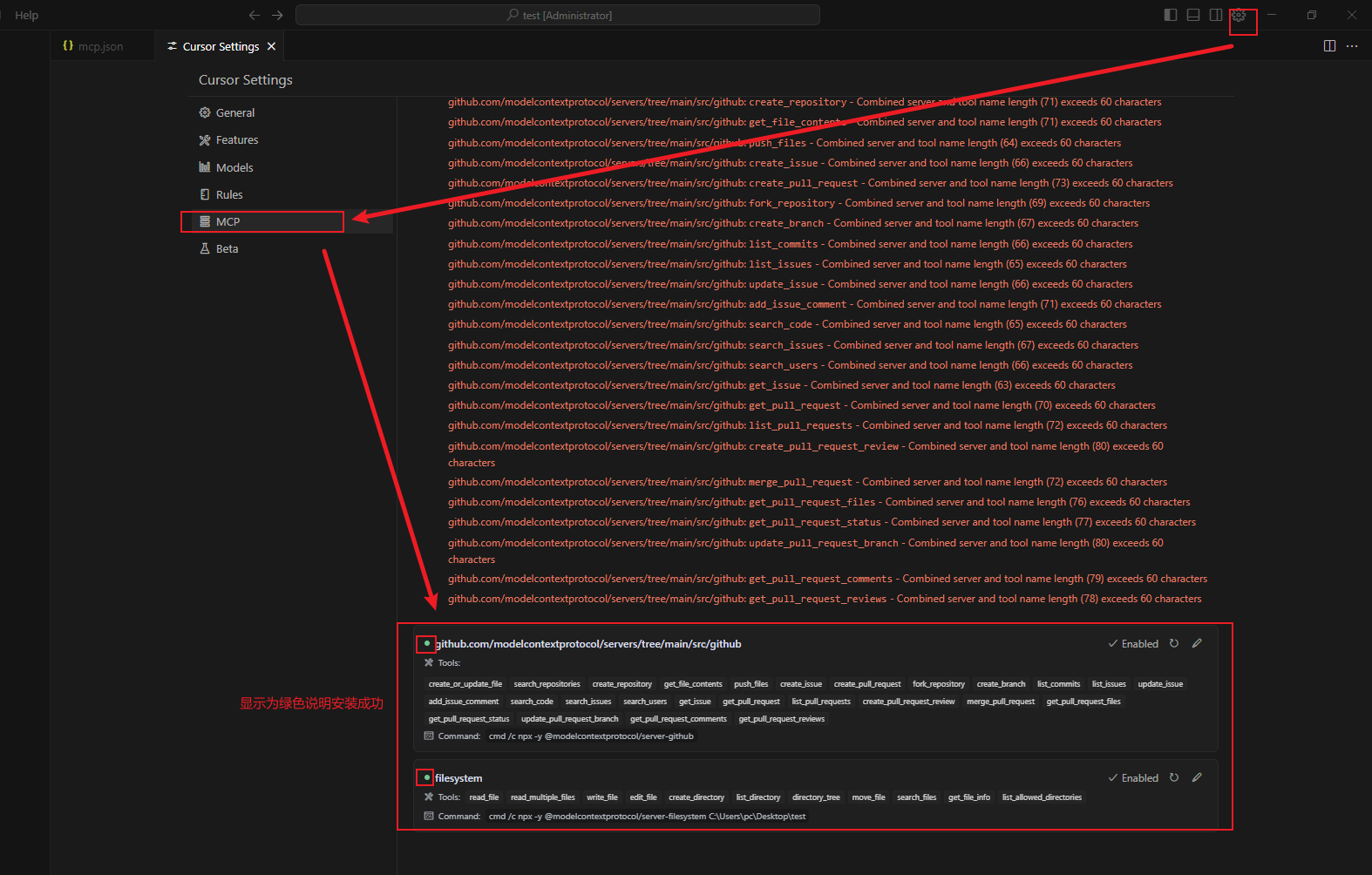Select the create_branch tool chip
The width and height of the screenshot is (1372, 875).
[x=1001, y=684]
